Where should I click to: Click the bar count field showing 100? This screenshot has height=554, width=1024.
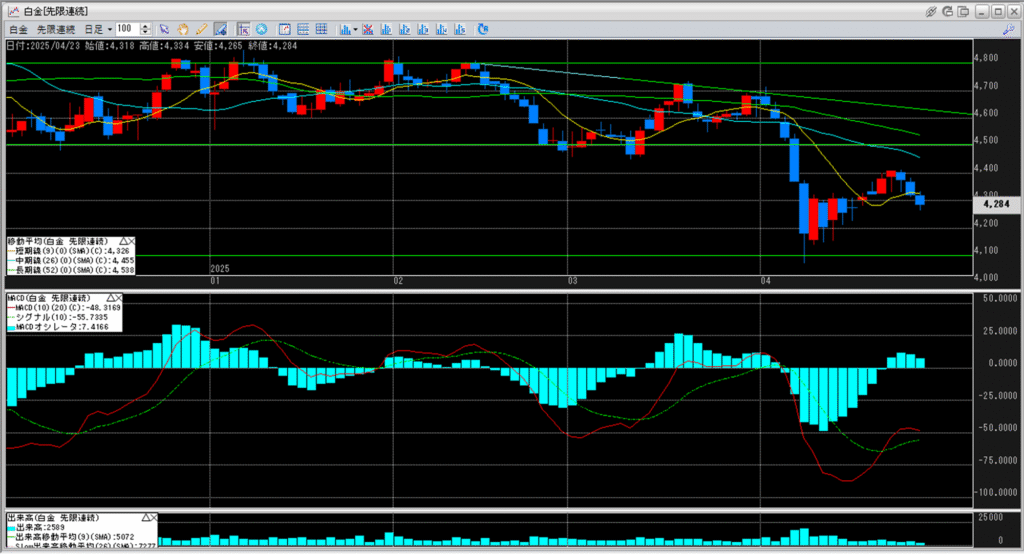click(127, 29)
